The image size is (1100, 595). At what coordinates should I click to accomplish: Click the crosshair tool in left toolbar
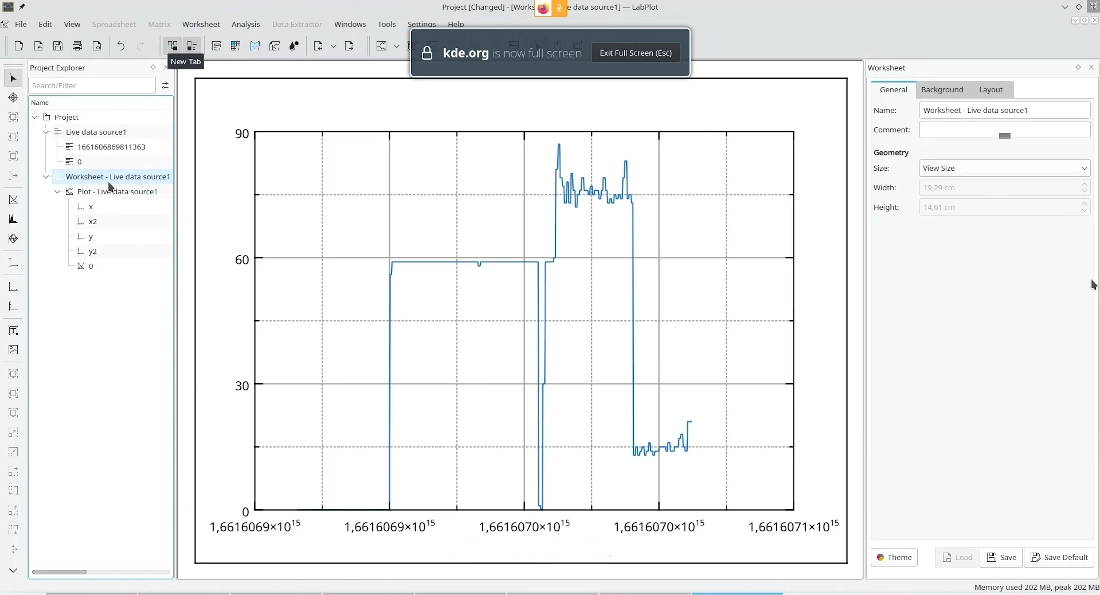click(13, 98)
